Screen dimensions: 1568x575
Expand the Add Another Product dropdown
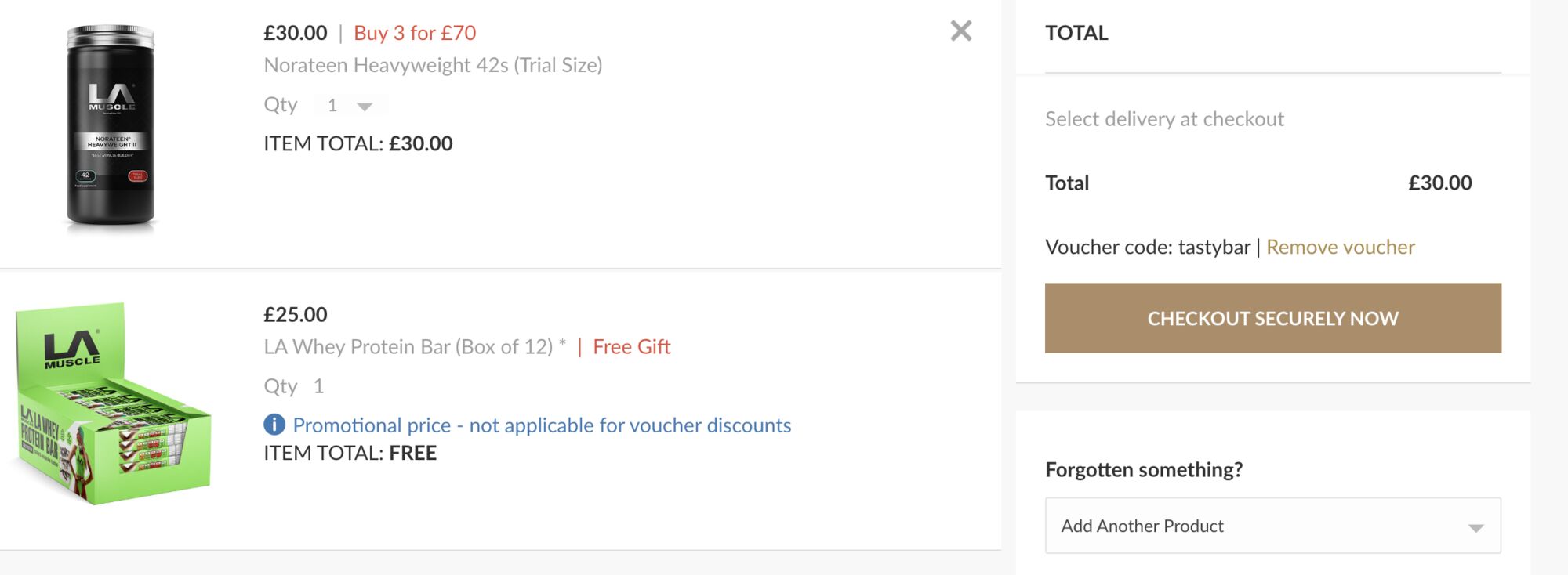coord(1272,526)
